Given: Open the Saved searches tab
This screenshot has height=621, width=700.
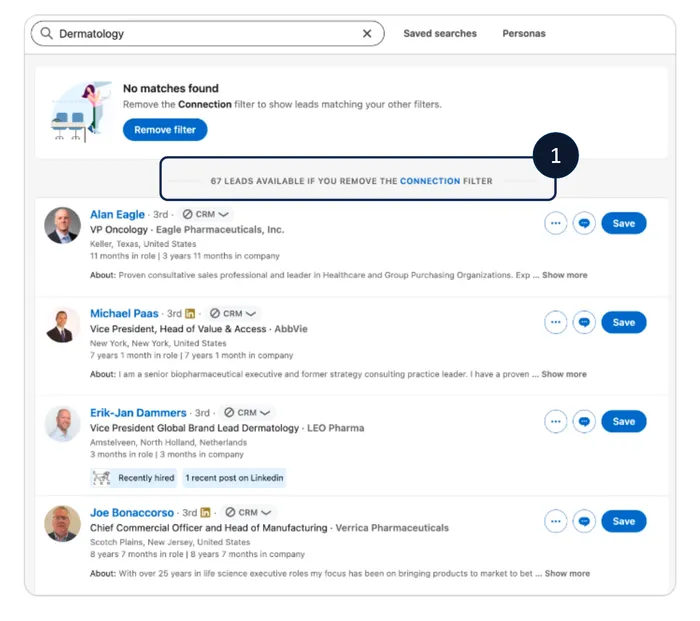Looking at the screenshot, I should point(440,33).
